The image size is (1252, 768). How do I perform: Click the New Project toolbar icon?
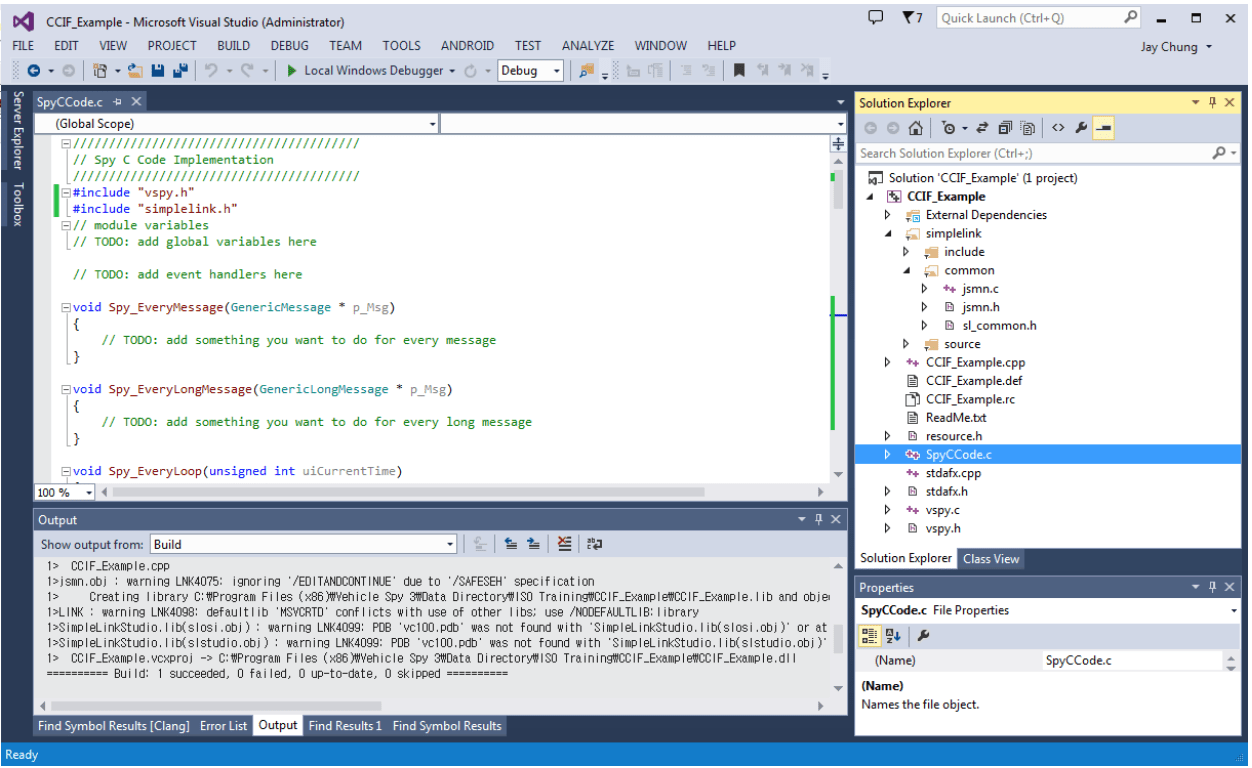tap(99, 71)
